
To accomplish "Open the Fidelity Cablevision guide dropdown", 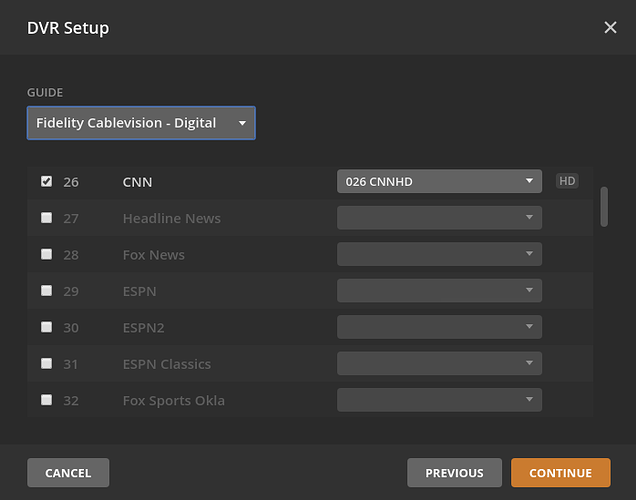I will point(141,123).
